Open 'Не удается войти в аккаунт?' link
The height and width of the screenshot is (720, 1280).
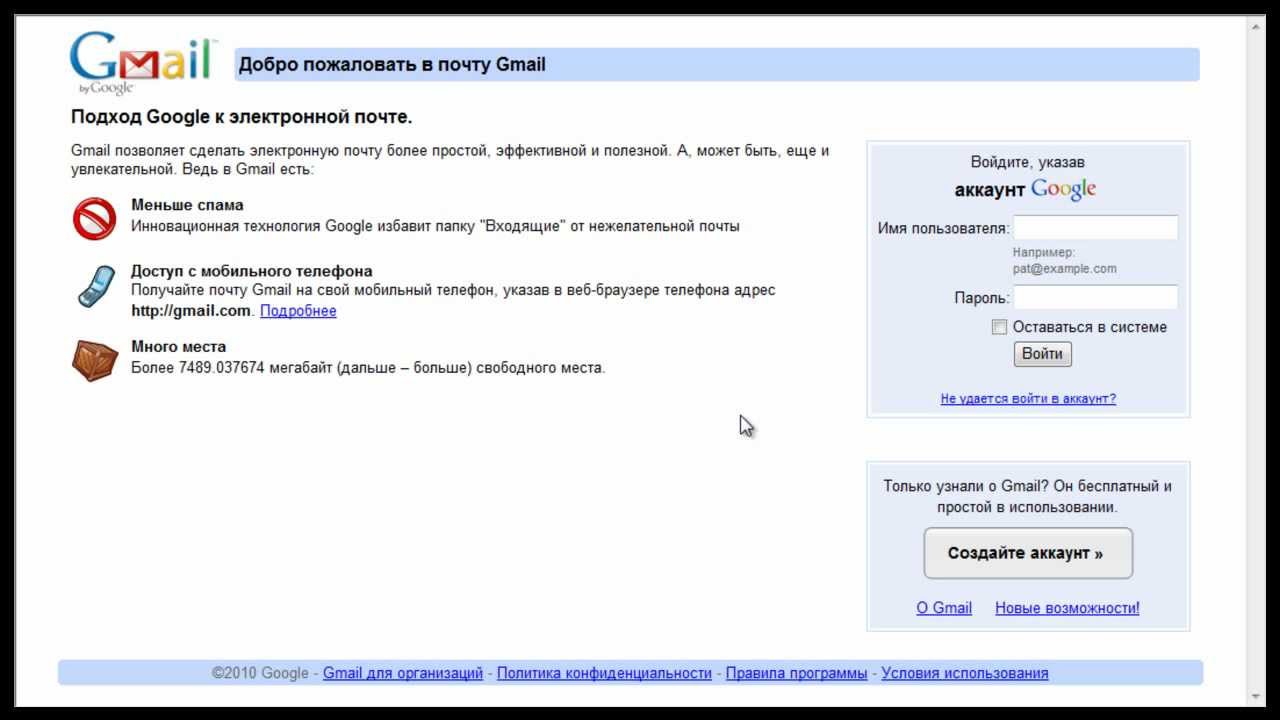tap(1028, 398)
